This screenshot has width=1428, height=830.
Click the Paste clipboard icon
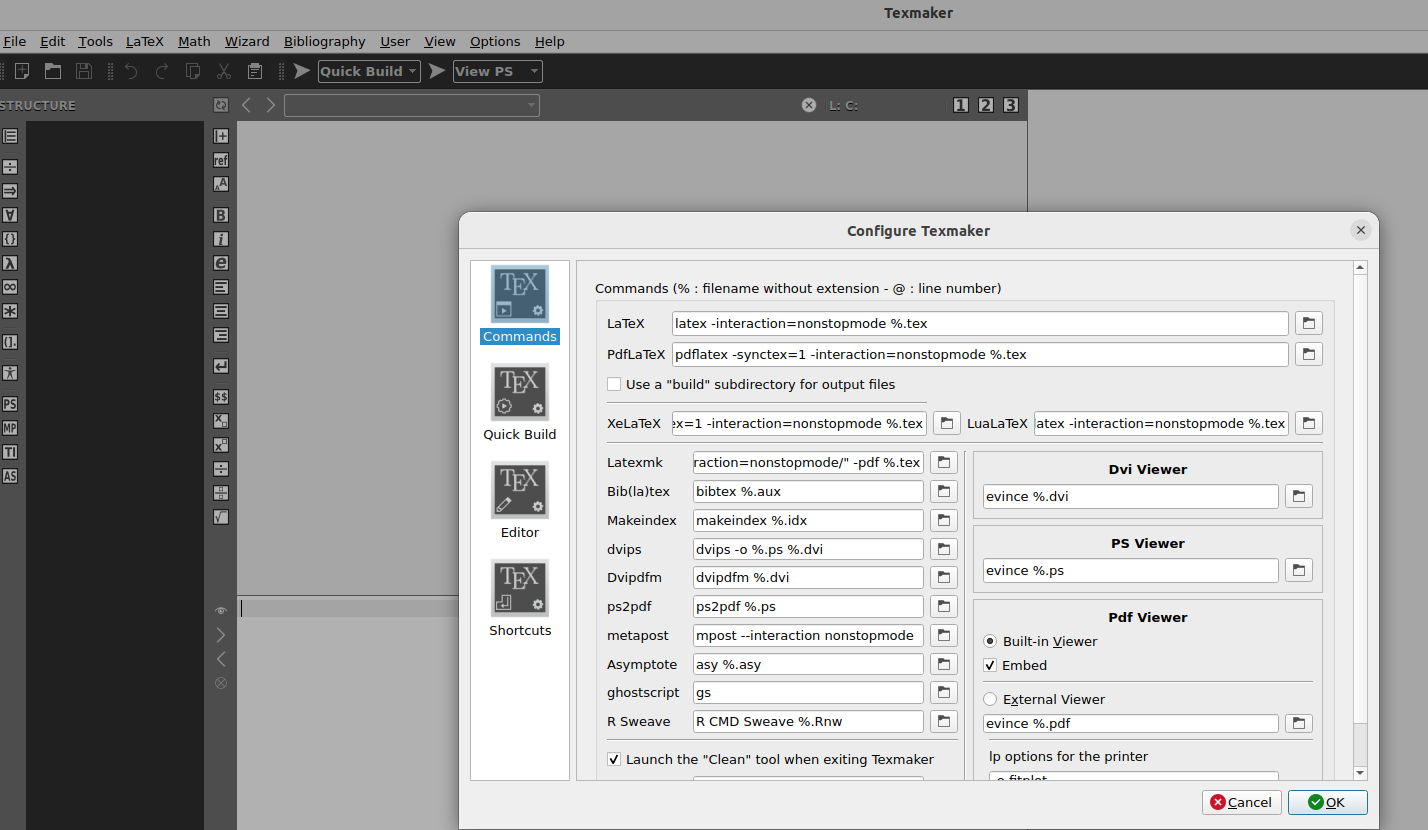point(255,71)
